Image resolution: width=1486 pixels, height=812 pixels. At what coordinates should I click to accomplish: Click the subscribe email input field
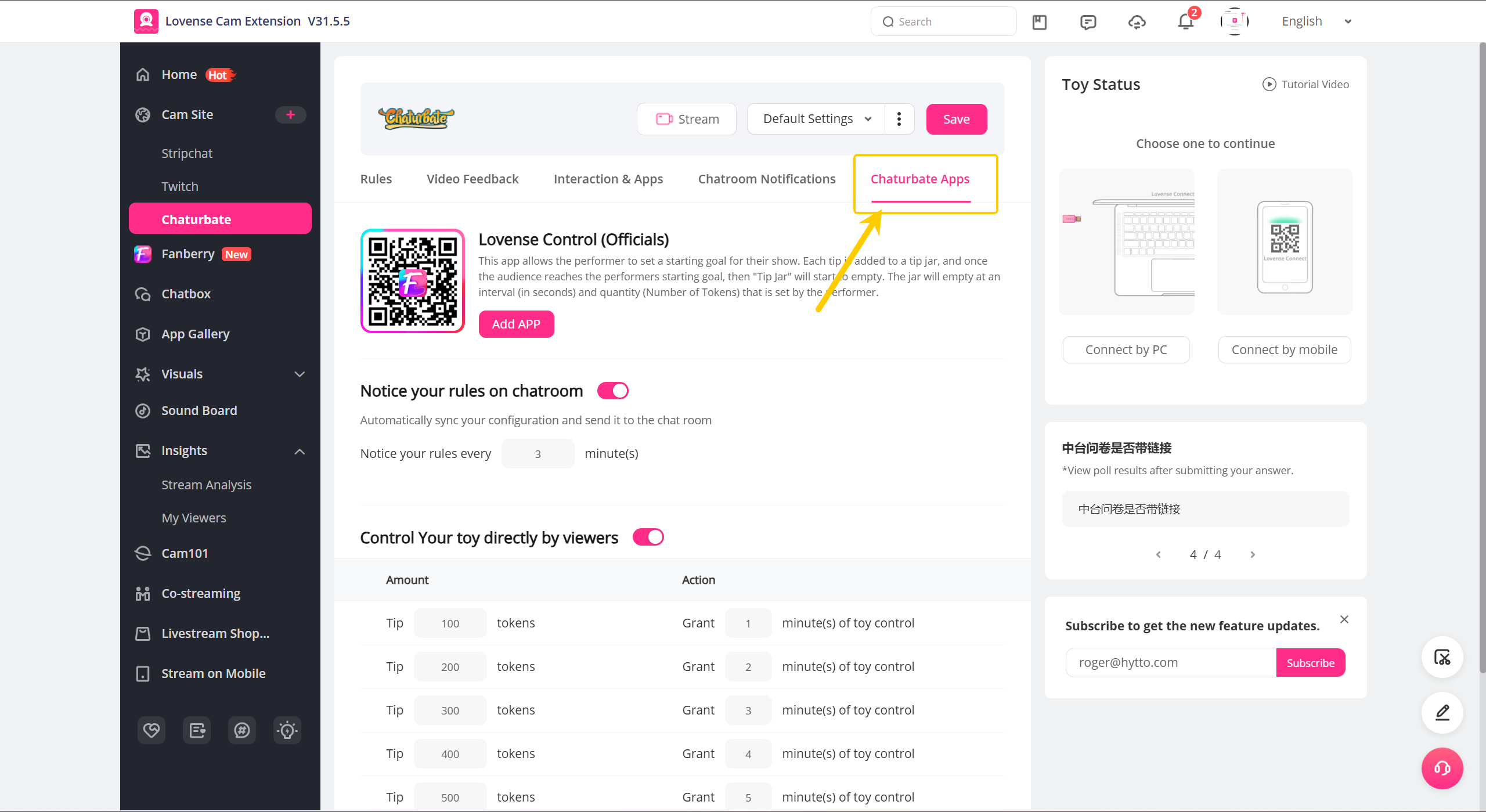[x=1171, y=663]
